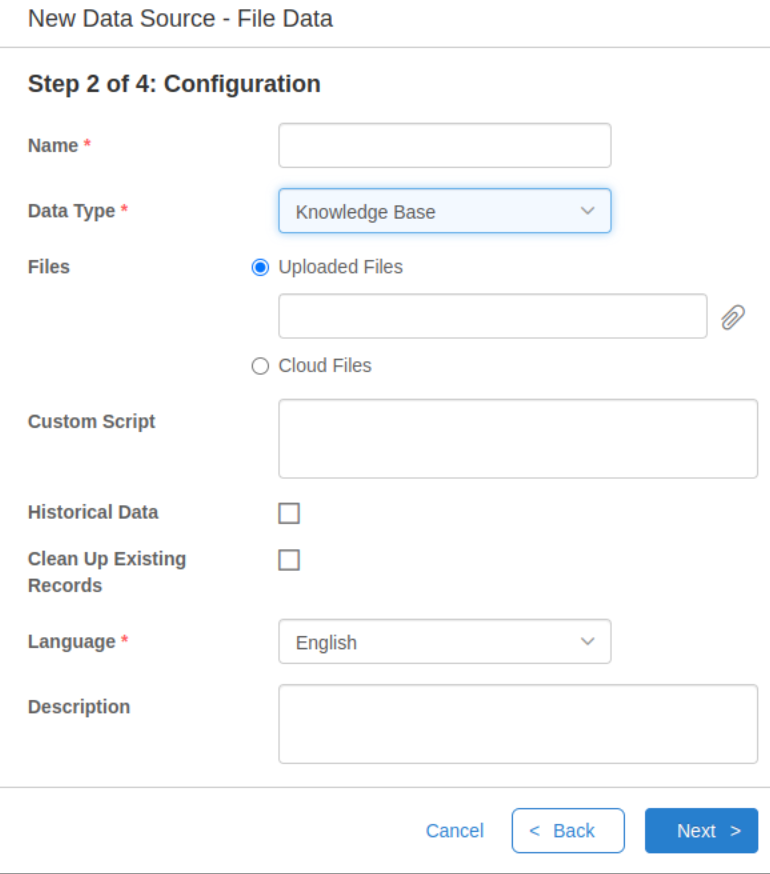Click the Historical Data label

93,512
